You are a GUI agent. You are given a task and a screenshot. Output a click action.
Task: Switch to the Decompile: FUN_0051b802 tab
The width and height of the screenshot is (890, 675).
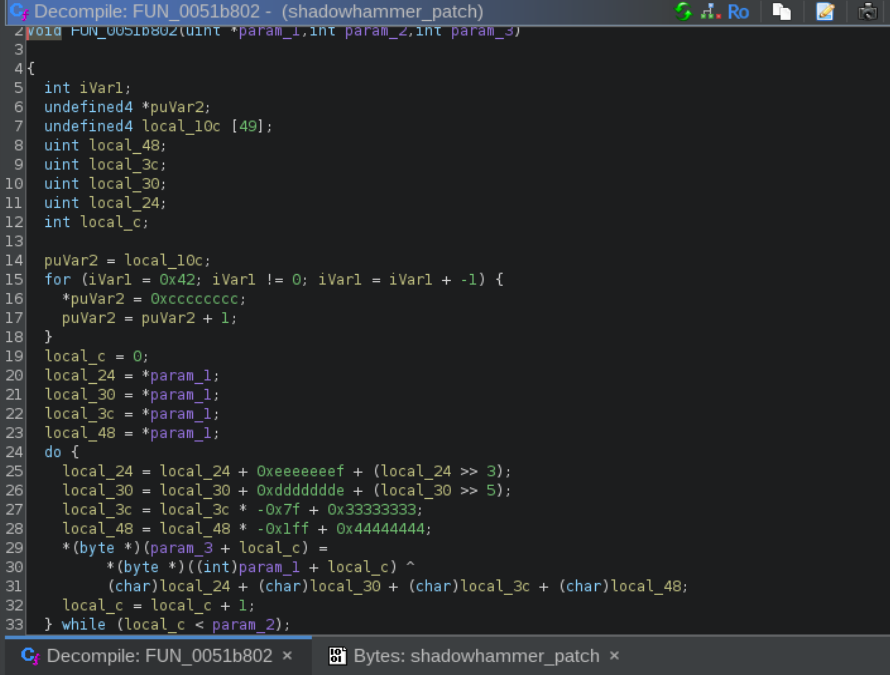159,656
